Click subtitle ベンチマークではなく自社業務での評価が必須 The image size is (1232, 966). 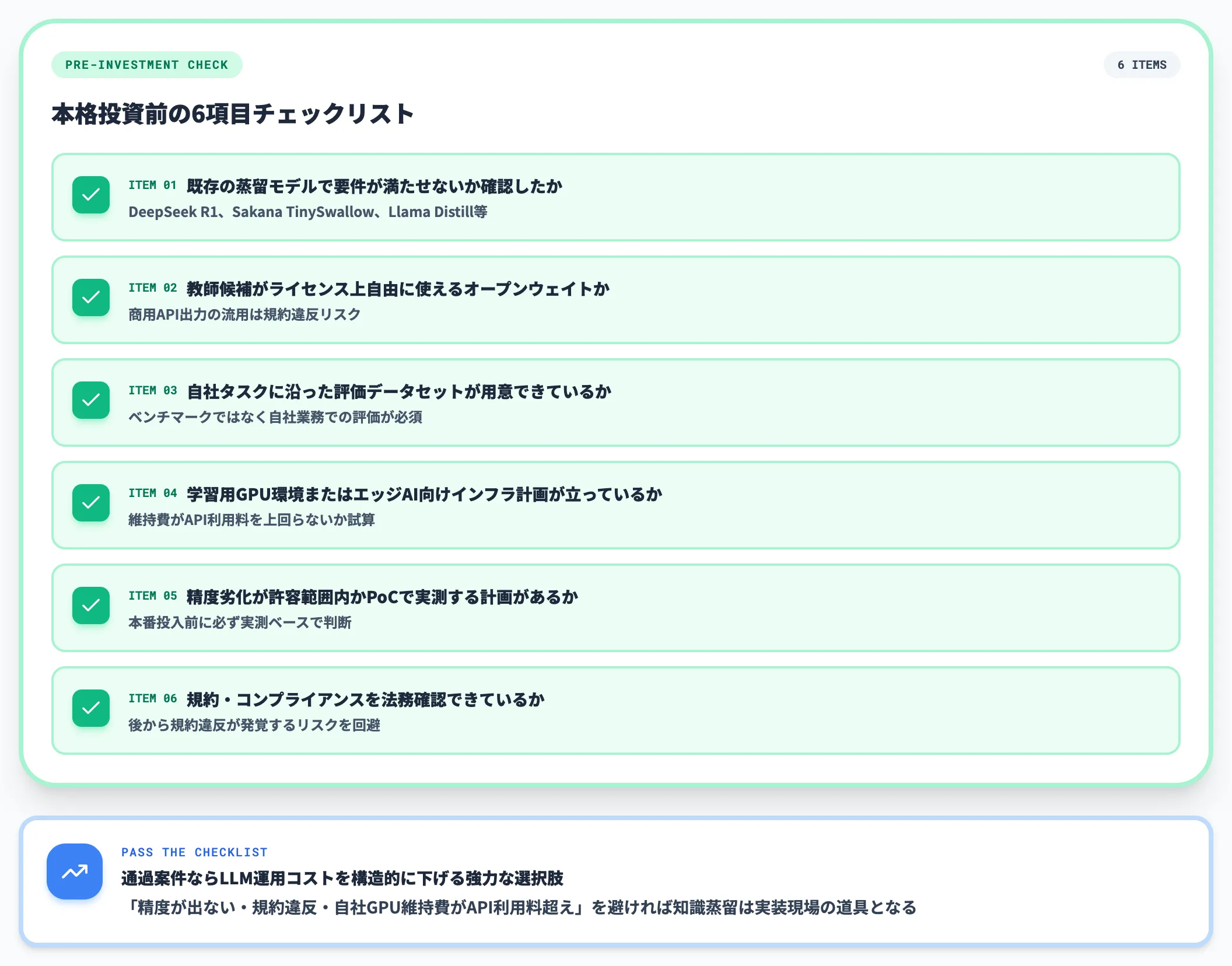coord(275,417)
